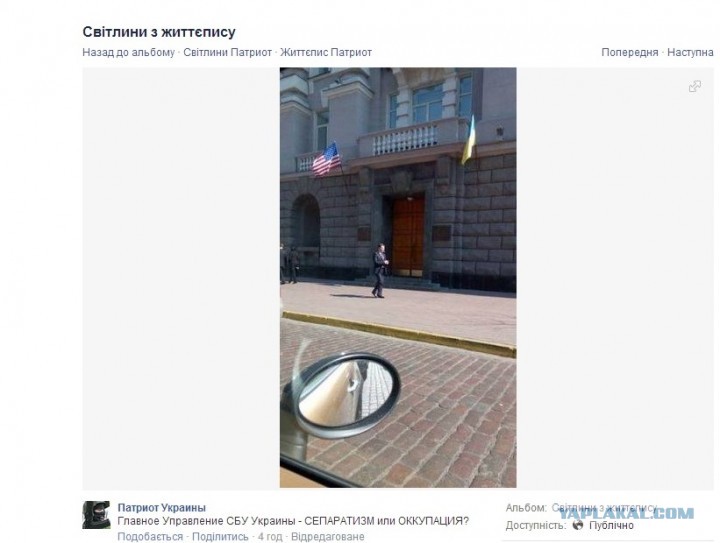Open the Світлини з життєпису album link
The height and width of the screenshot is (543, 720).
pyautogui.click(x=604, y=508)
